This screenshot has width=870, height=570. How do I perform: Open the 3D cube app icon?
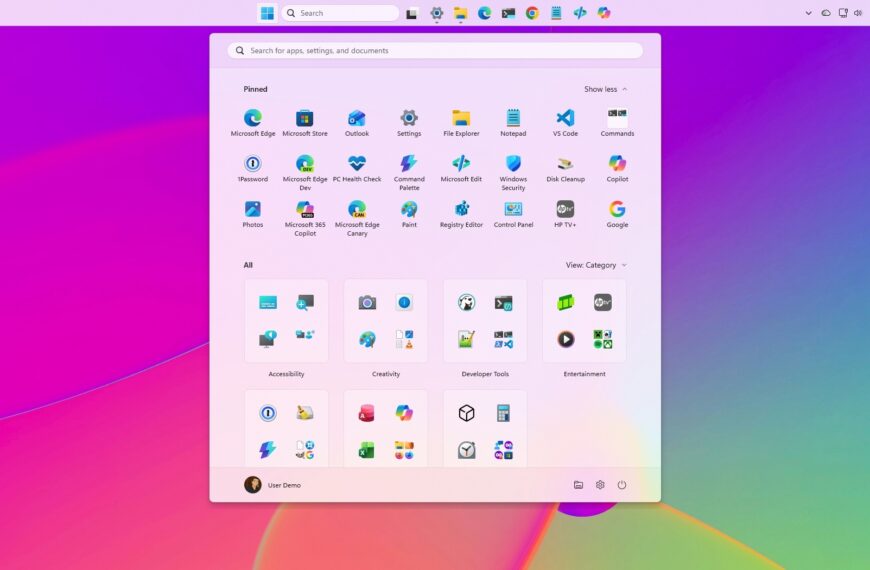[466, 413]
